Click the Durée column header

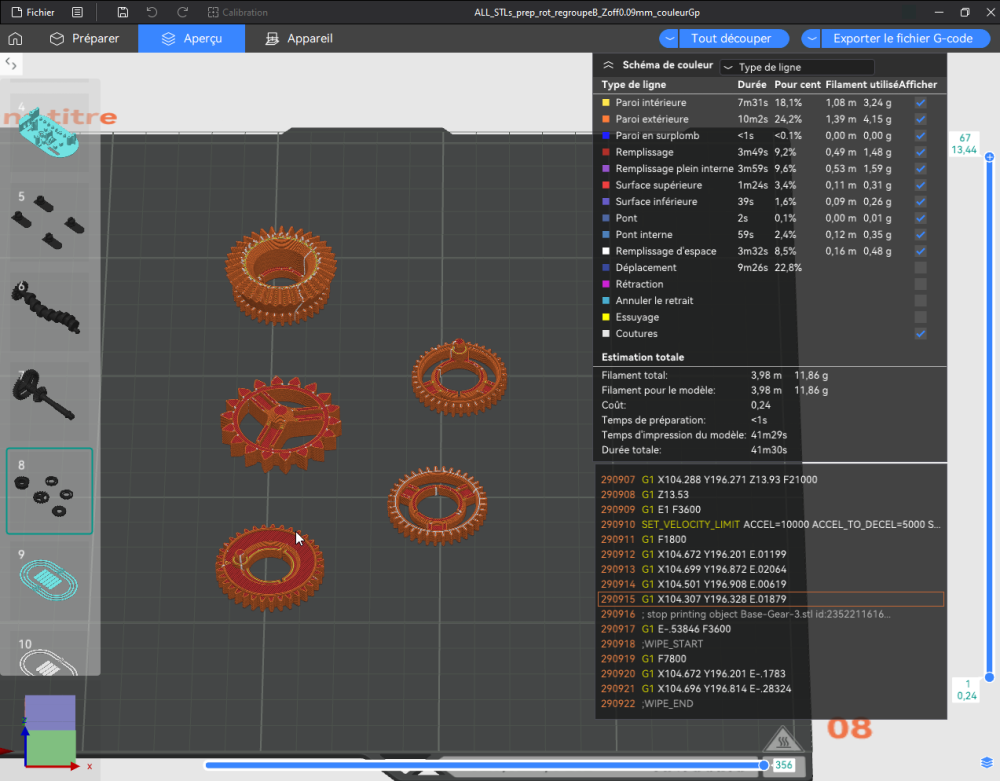(752, 85)
